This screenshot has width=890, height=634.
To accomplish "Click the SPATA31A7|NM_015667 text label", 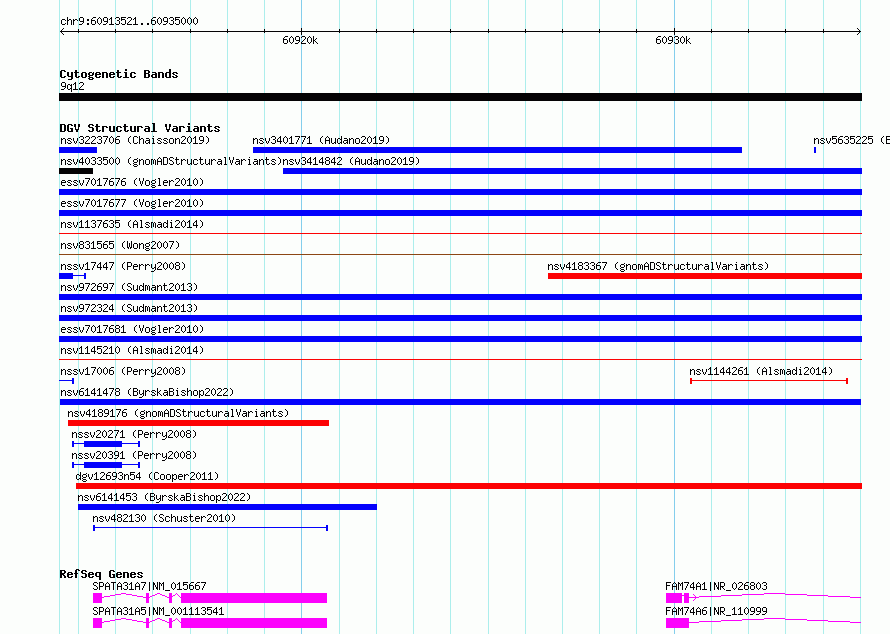I will click(149, 586).
